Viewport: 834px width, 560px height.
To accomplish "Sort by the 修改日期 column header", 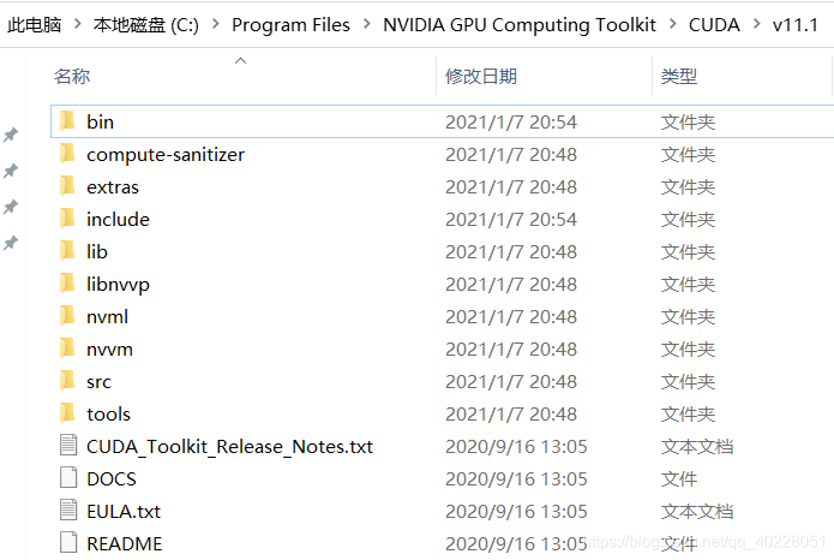I will tap(481, 76).
